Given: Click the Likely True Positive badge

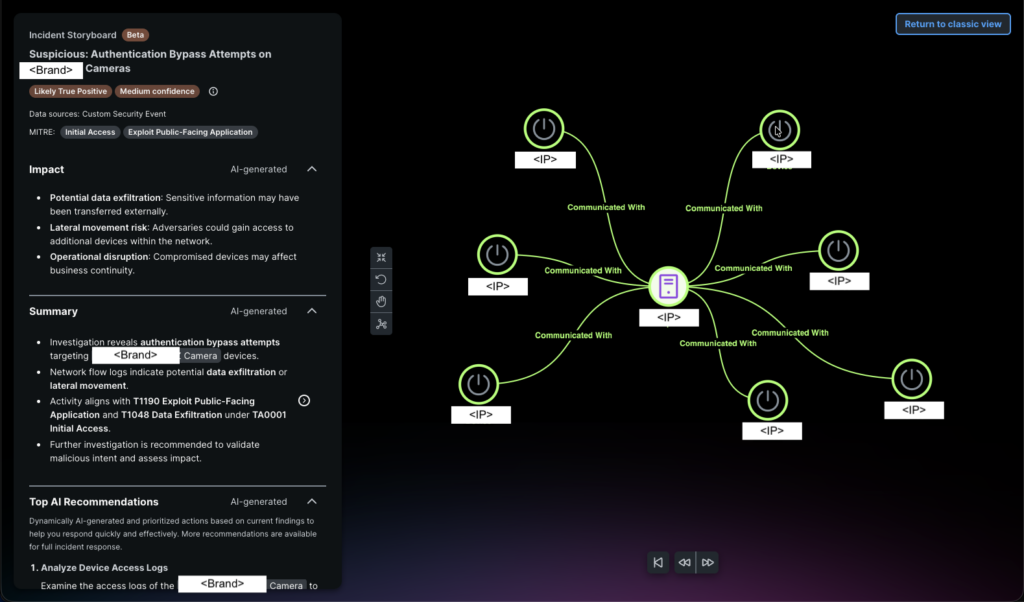Looking at the screenshot, I should click(69, 92).
